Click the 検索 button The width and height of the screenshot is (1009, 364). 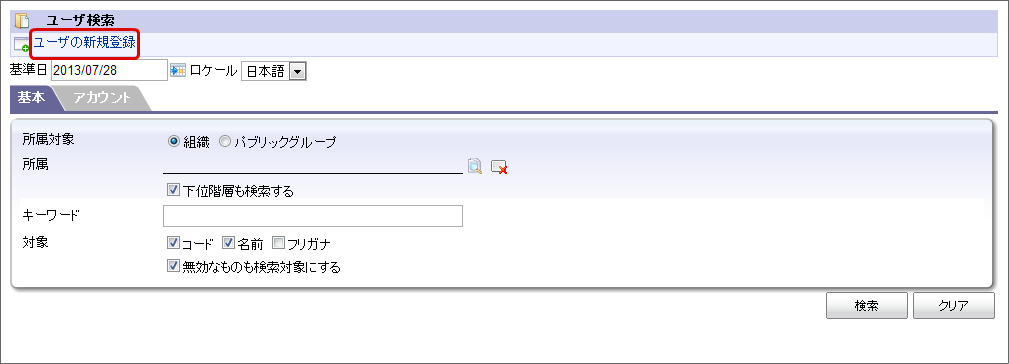coord(867,305)
